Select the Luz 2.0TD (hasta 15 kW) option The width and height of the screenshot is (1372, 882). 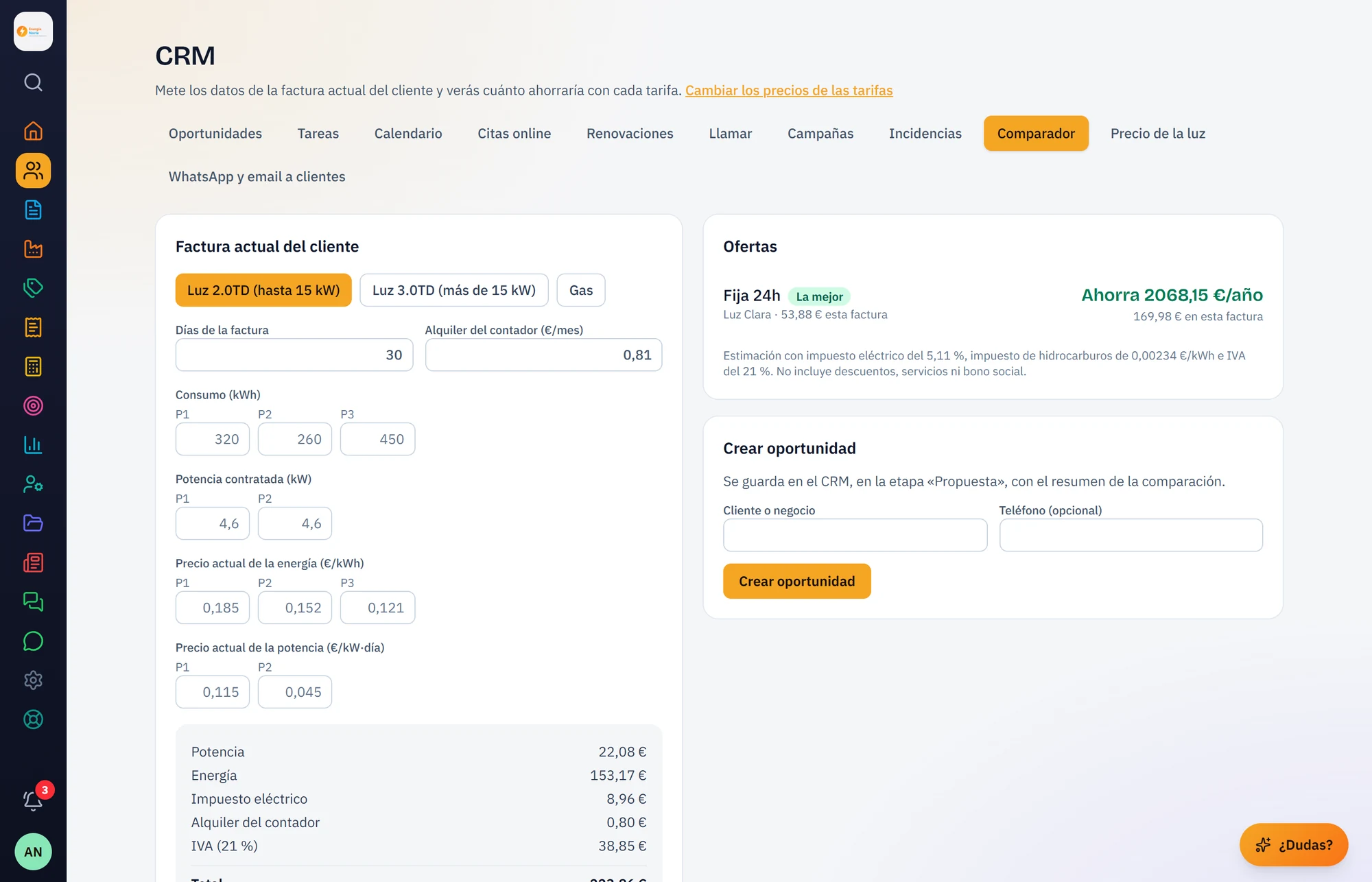[x=263, y=290]
